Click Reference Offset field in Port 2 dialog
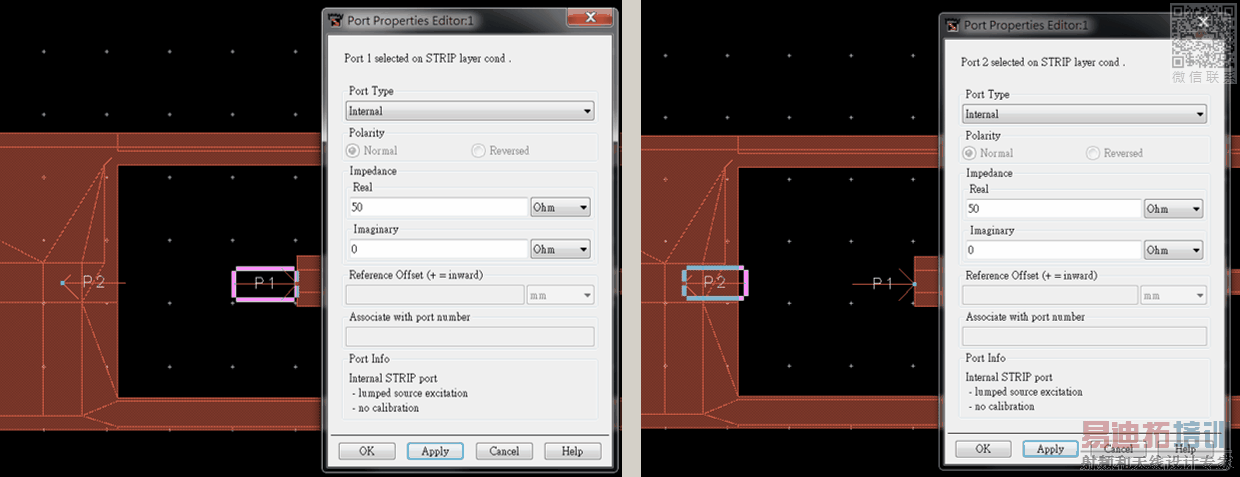The image size is (1240, 477). (x=1050, y=295)
